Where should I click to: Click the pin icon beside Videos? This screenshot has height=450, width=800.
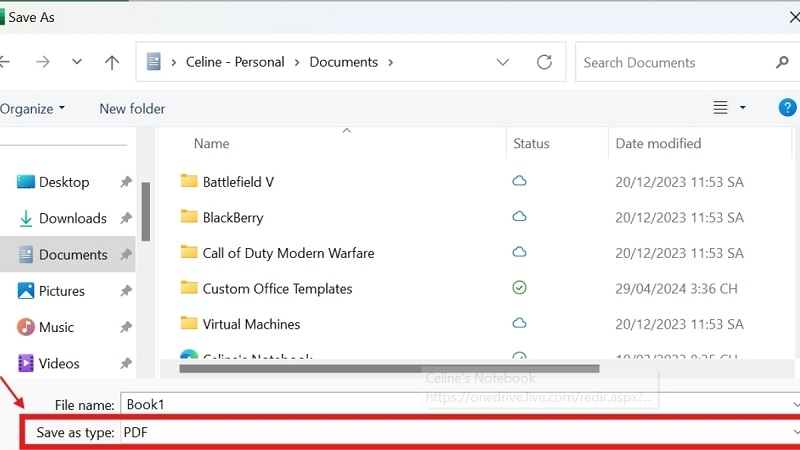126,363
